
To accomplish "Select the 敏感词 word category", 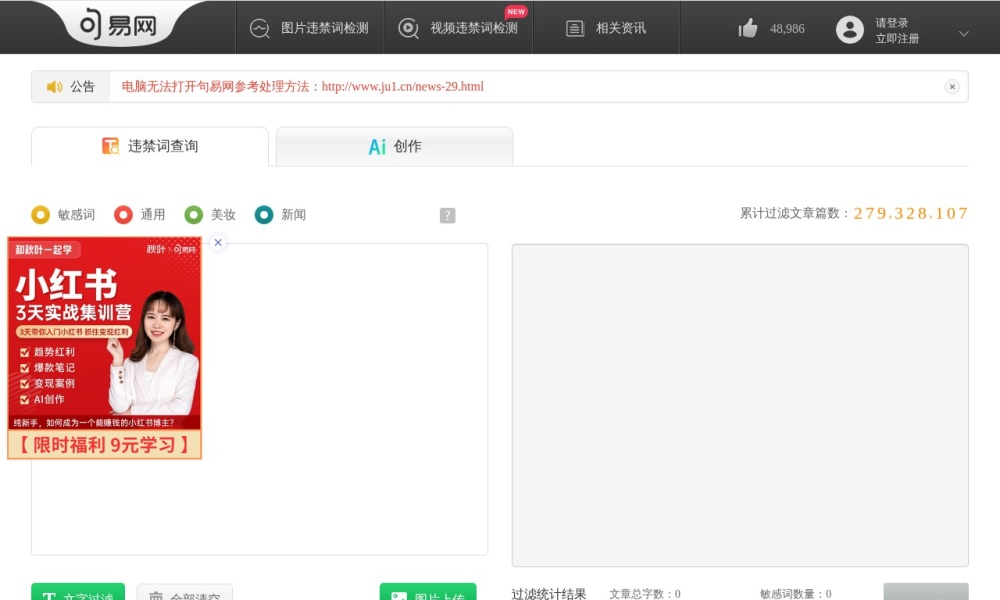I will click(40, 214).
